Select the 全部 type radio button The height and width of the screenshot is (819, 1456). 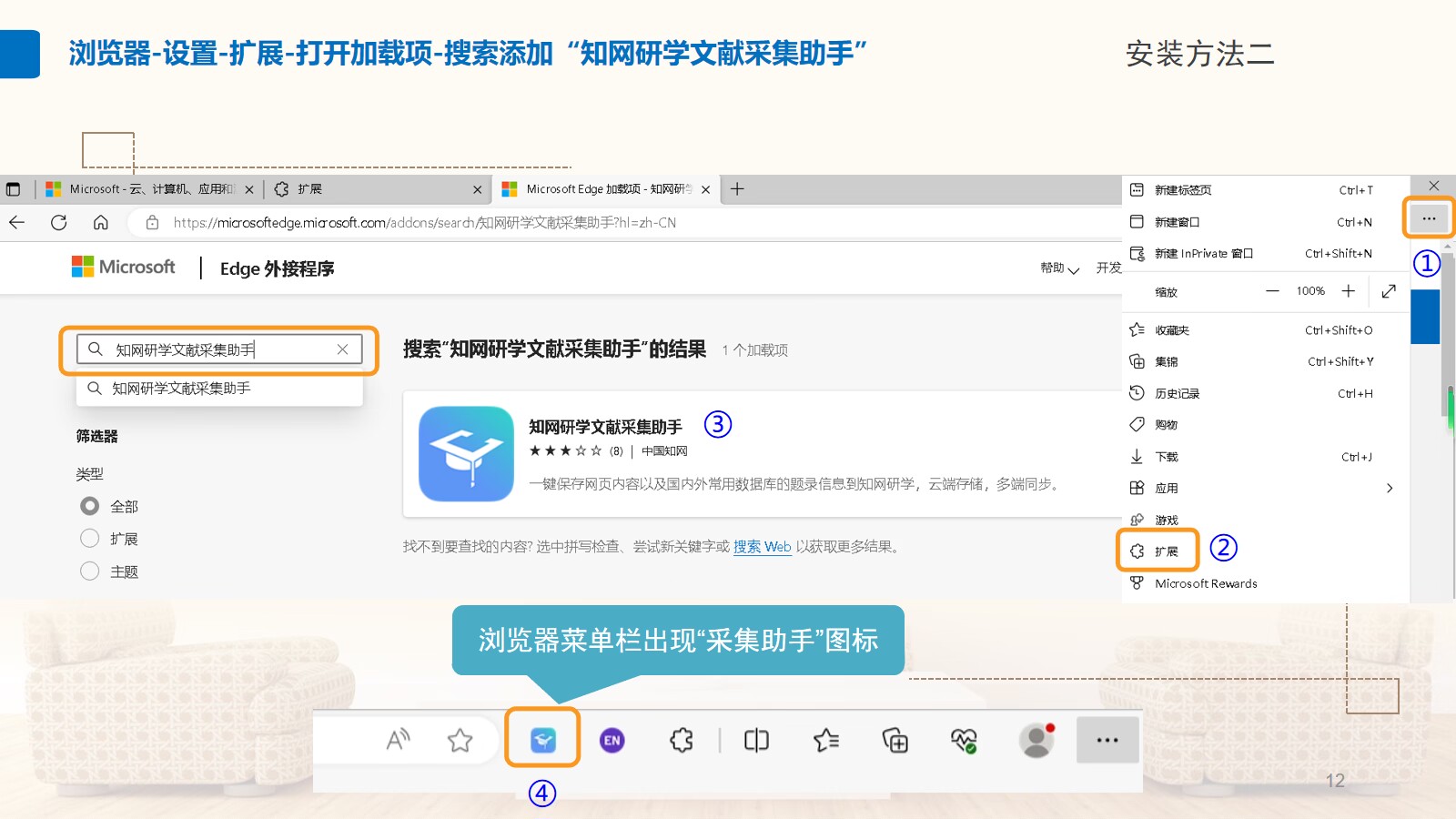90,506
